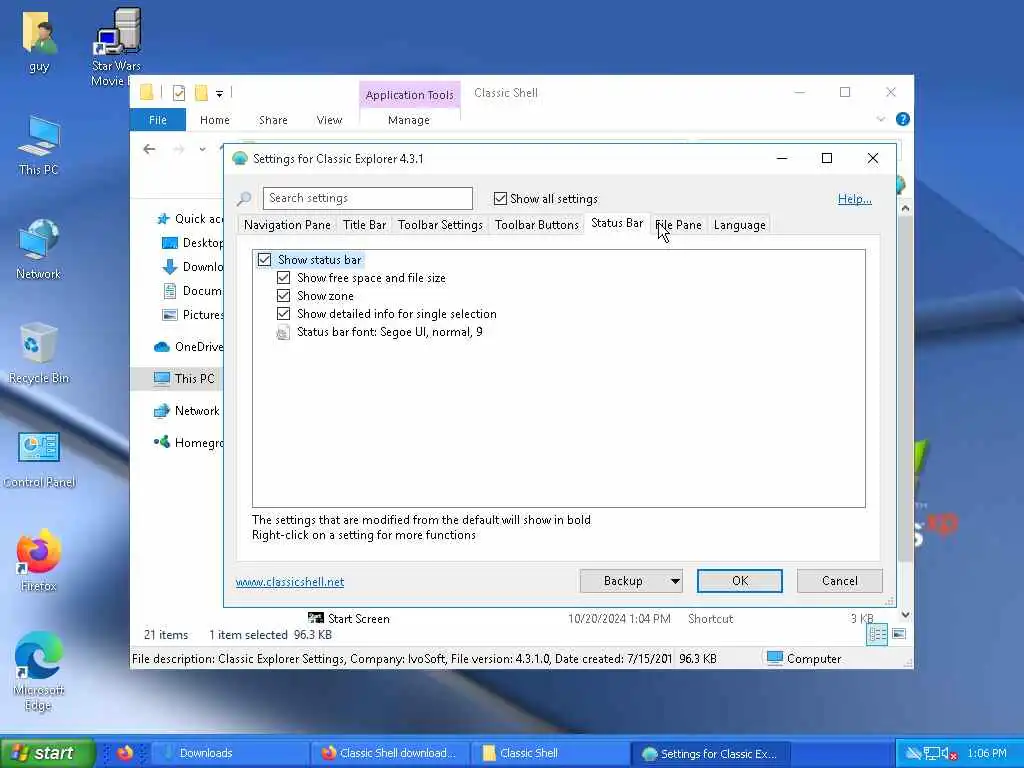Click the new folder quick access icon
This screenshot has width=1024, height=768.
[201, 93]
